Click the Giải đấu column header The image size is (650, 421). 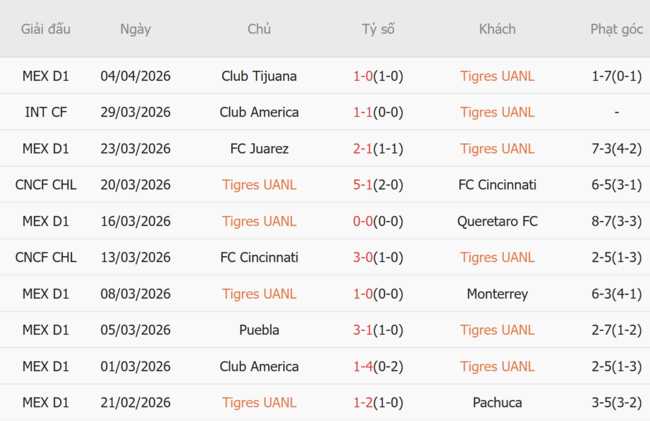coord(46,29)
